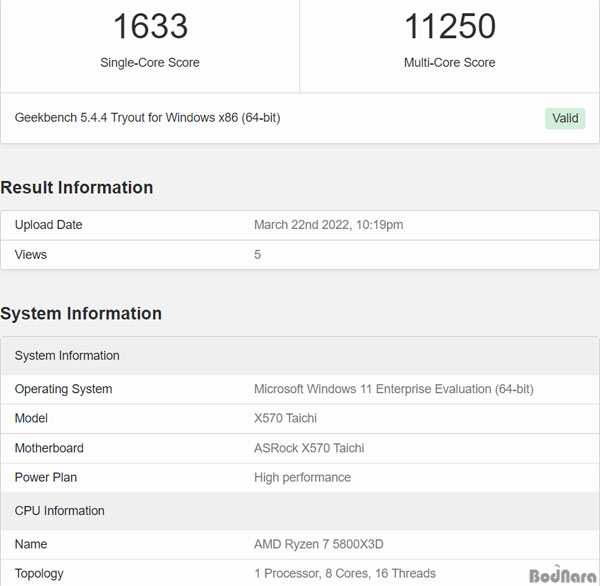Select the single-core score value 1633

pos(150,26)
